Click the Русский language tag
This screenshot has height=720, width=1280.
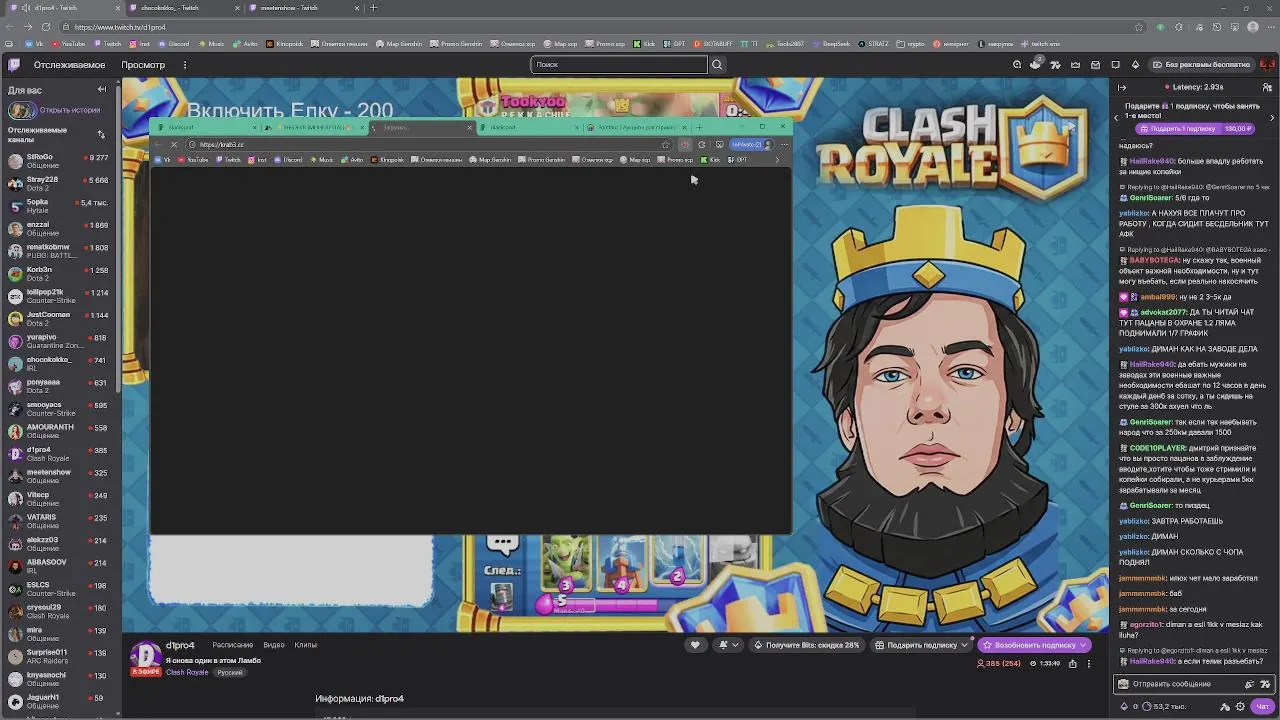pos(229,673)
